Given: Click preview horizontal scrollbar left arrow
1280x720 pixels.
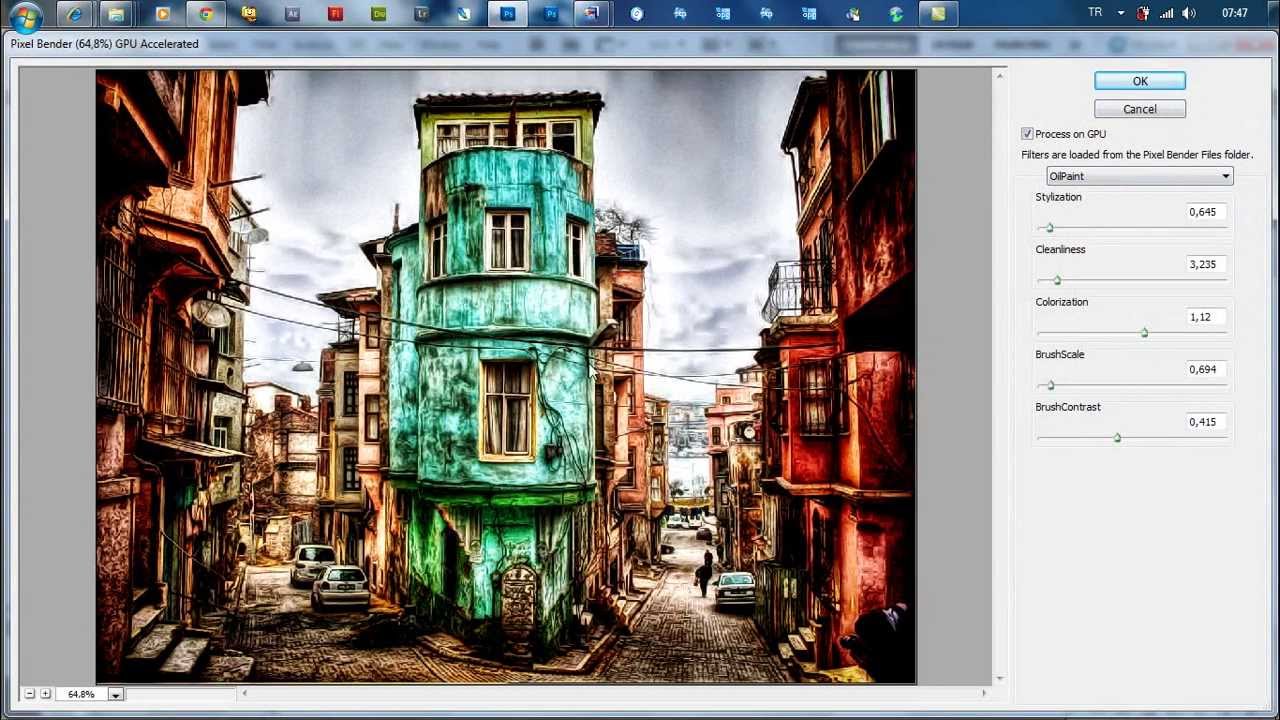Looking at the screenshot, I should [244, 693].
